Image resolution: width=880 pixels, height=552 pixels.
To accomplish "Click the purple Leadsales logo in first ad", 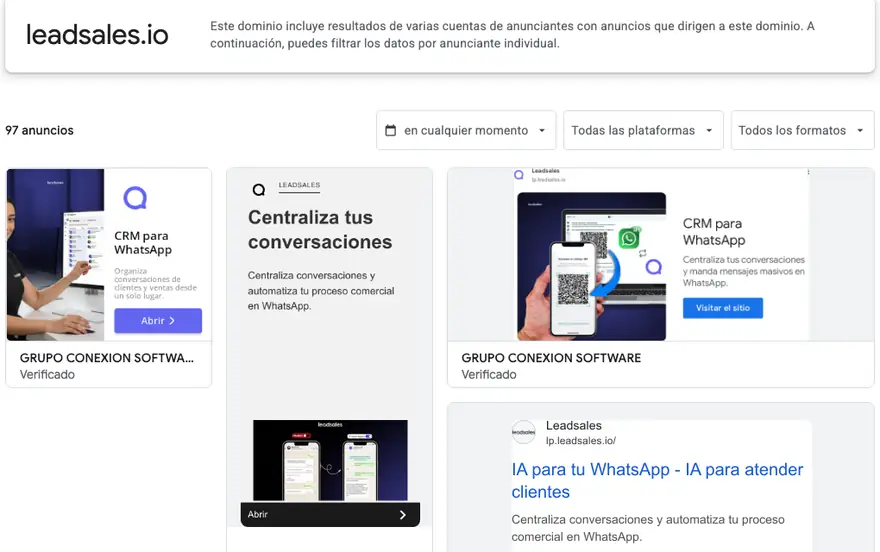I will [x=135, y=198].
